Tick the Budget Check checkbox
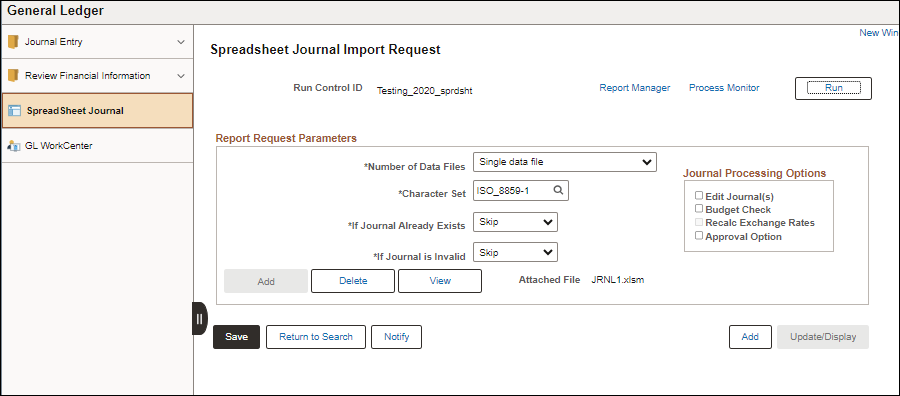 [x=699, y=209]
